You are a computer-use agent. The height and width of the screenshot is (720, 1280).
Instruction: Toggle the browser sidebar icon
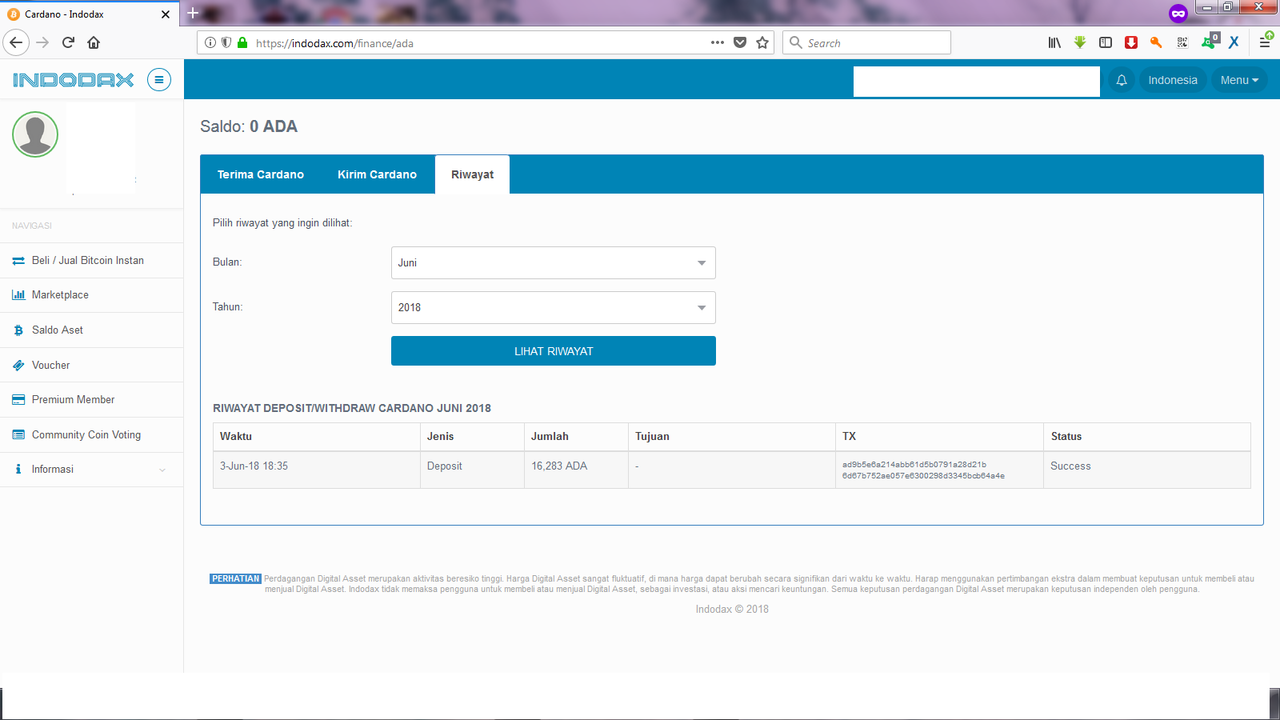point(1105,43)
